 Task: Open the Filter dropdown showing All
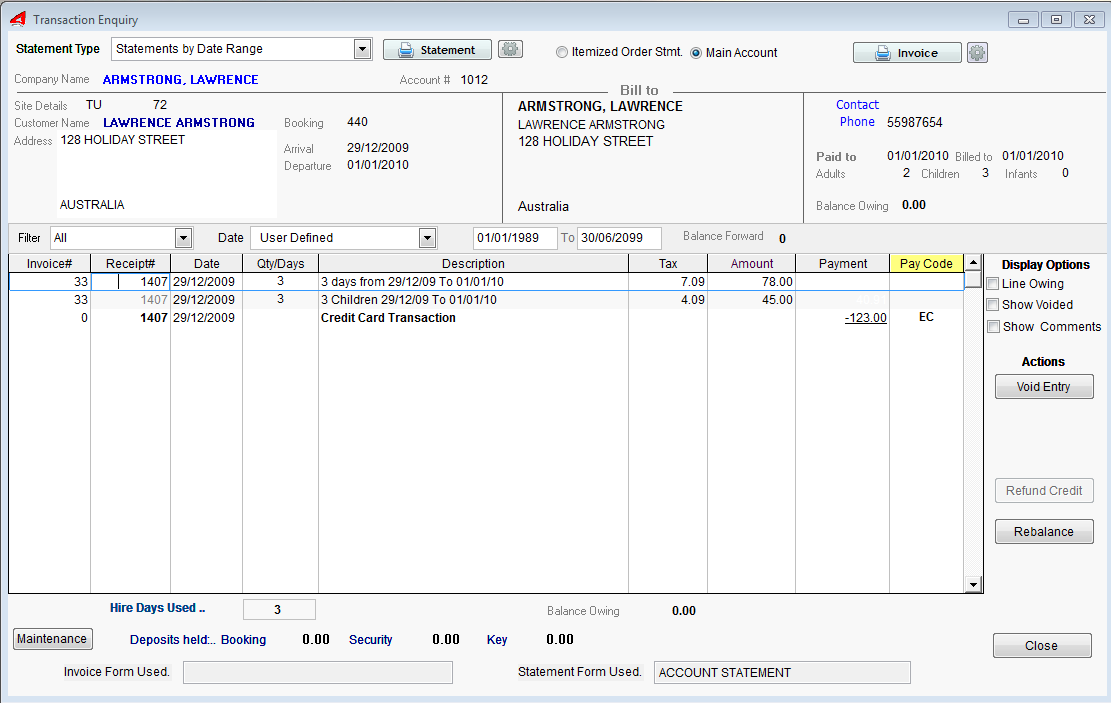point(184,238)
